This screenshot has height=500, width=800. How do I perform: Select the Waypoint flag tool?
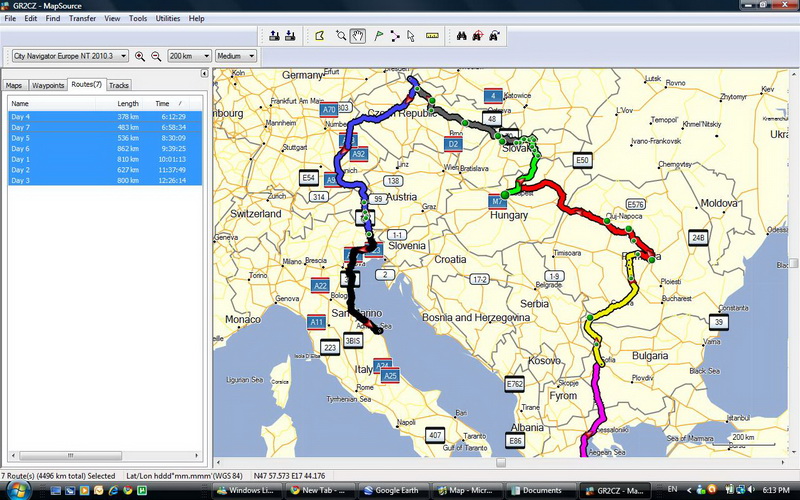point(379,36)
